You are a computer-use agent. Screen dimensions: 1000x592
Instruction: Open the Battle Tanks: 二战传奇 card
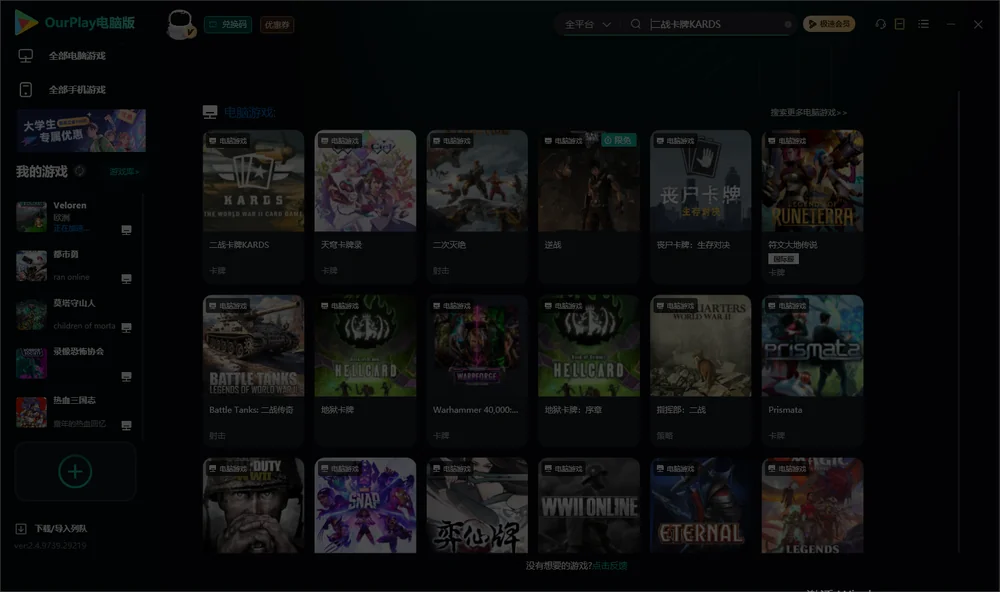point(253,371)
